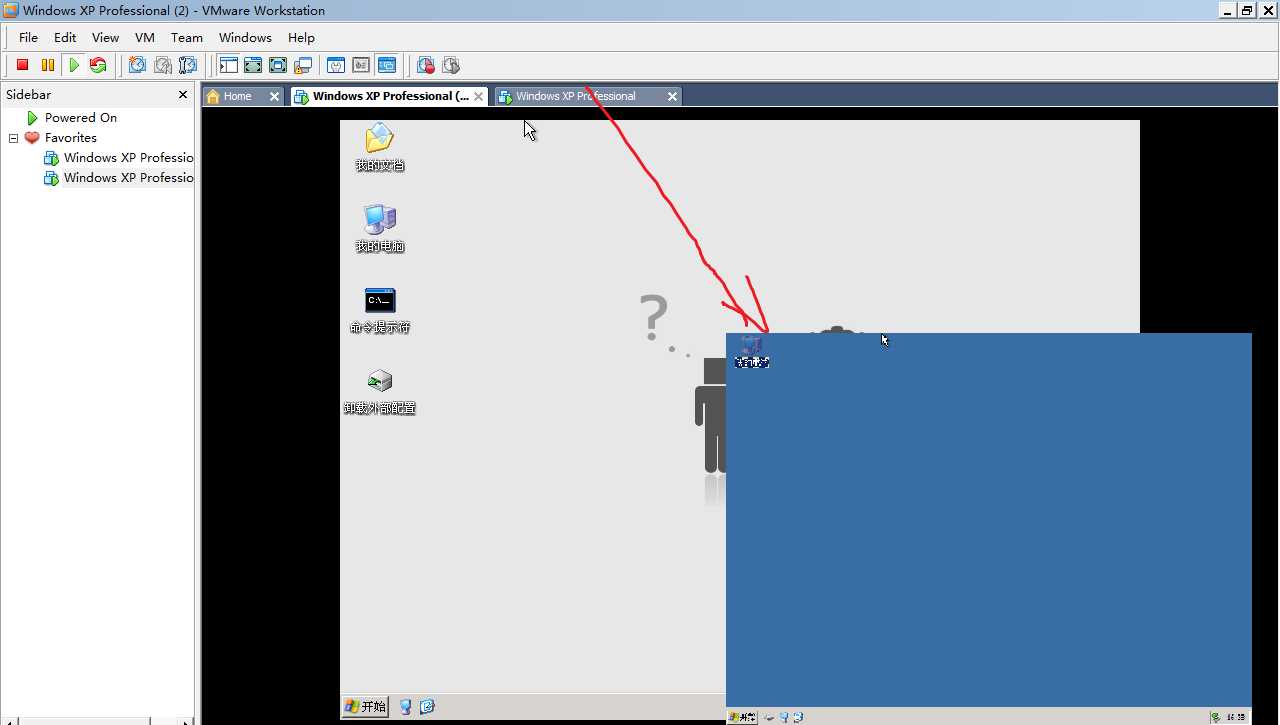Screen dimensions: 1280x725
Task: Click the green Power On play button
Action: pyautogui.click(x=73, y=65)
